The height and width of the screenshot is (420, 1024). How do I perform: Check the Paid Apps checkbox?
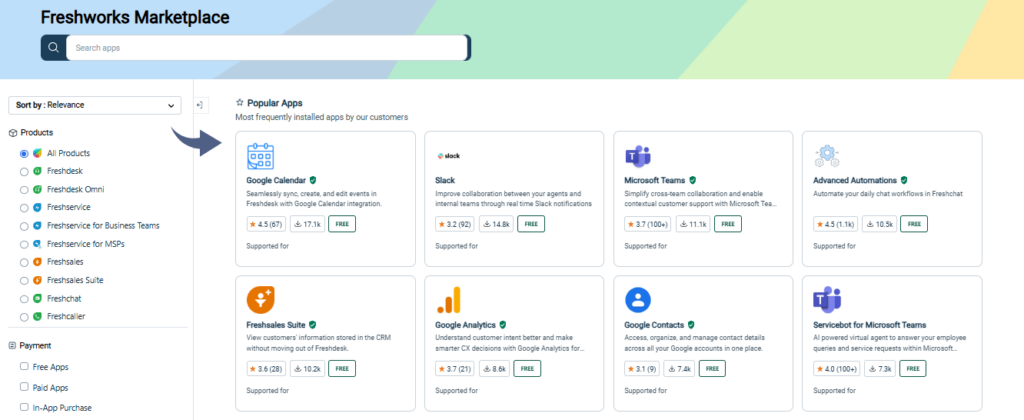(24, 387)
